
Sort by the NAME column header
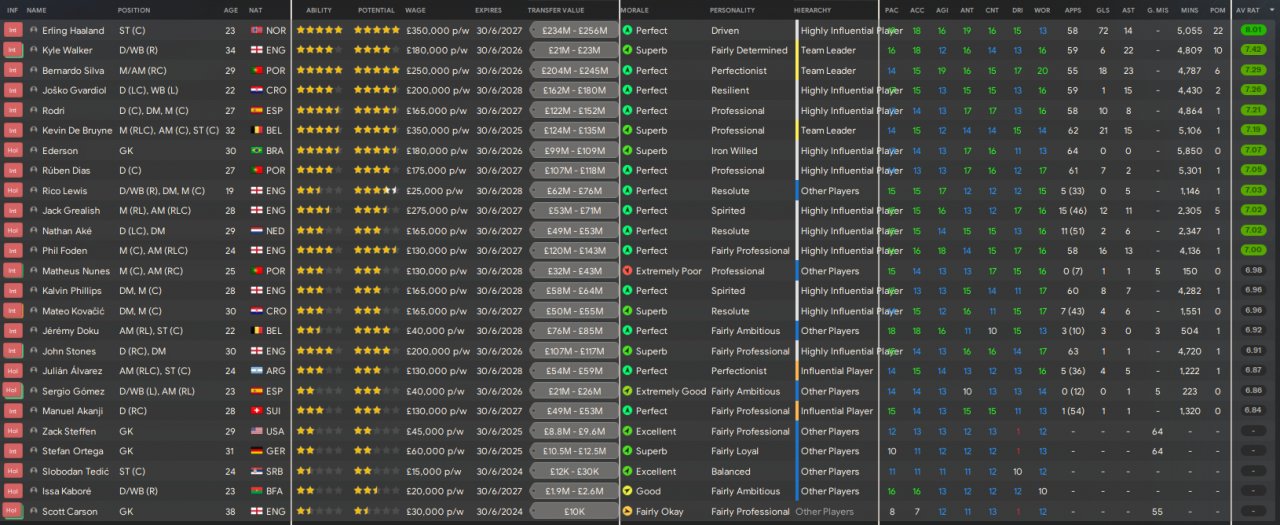(x=37, y=10)
